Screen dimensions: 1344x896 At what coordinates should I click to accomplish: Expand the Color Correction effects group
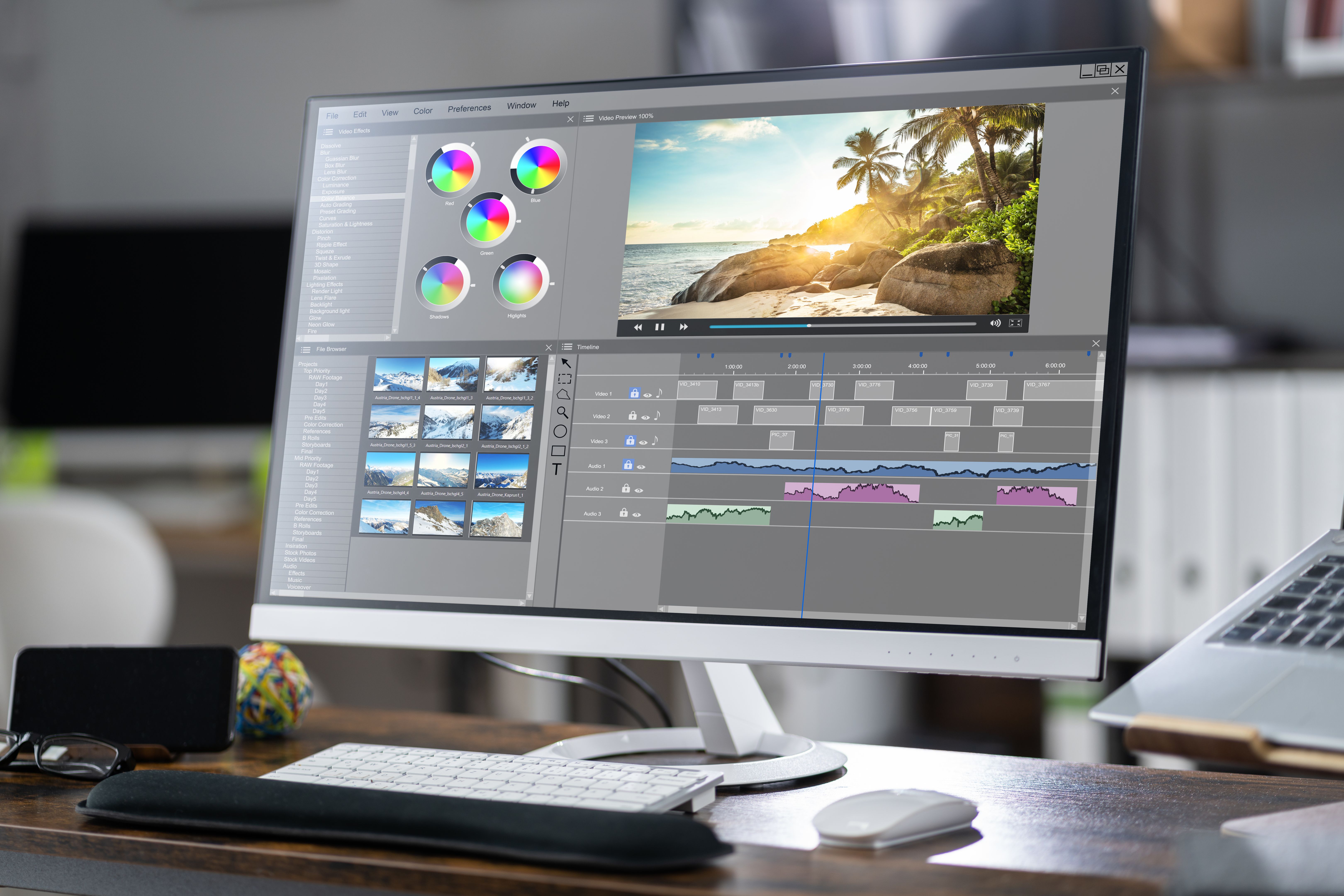click(337, 178)
